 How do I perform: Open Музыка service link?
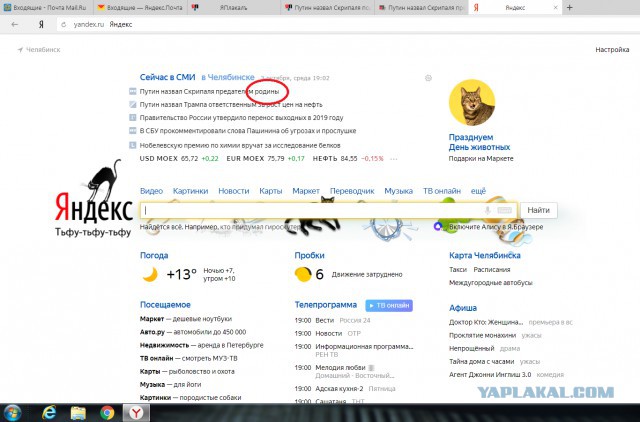[398, 191]
